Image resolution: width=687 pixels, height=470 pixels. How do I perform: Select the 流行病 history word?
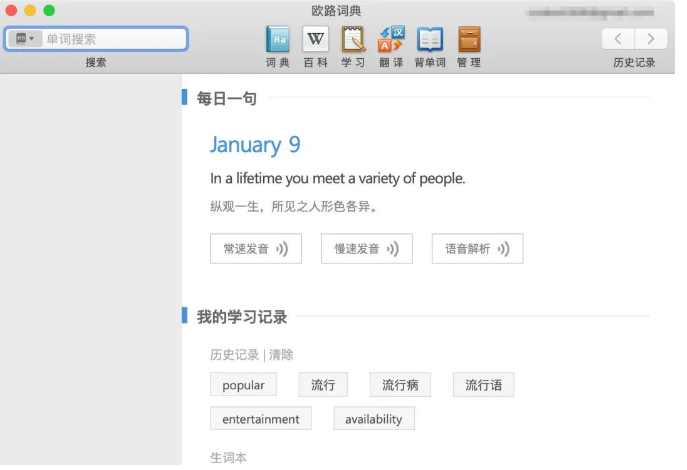pyautogui.click(x=399, y=385)
